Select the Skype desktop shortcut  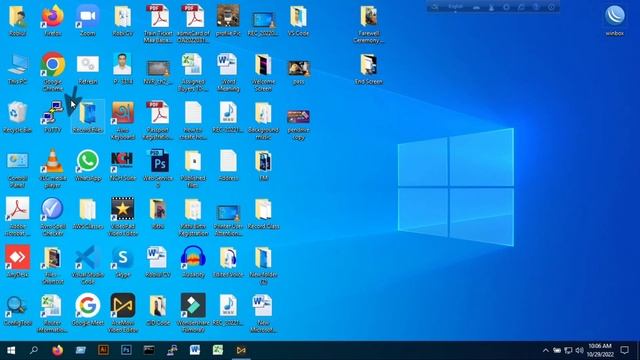click(x=123, y=261)
